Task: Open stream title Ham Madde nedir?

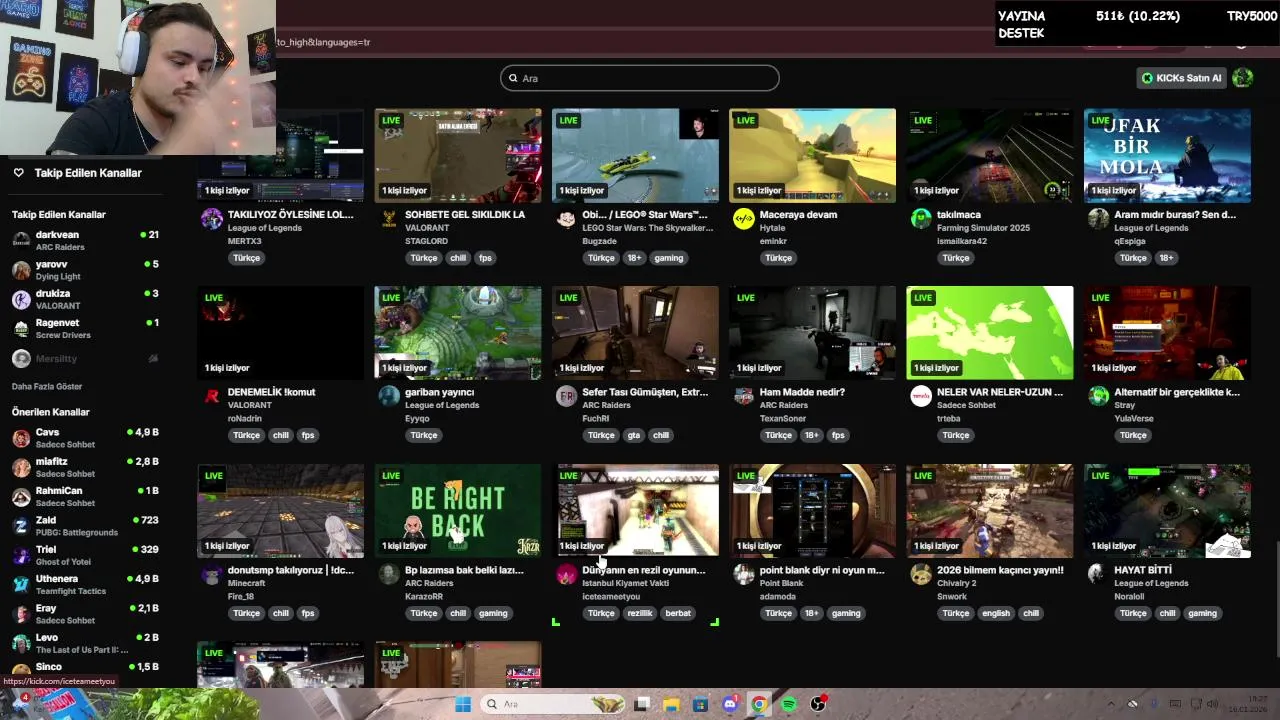Action: (802, 392)
